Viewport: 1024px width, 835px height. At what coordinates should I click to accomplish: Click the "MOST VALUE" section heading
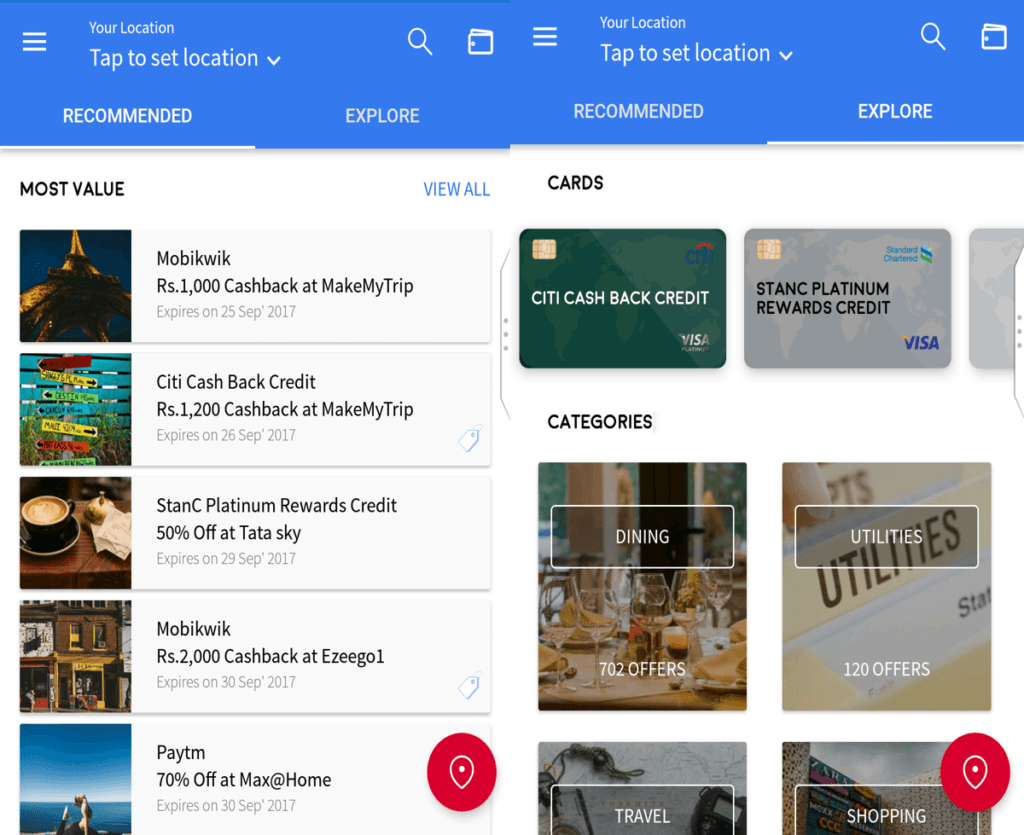[x=72, y=189]
